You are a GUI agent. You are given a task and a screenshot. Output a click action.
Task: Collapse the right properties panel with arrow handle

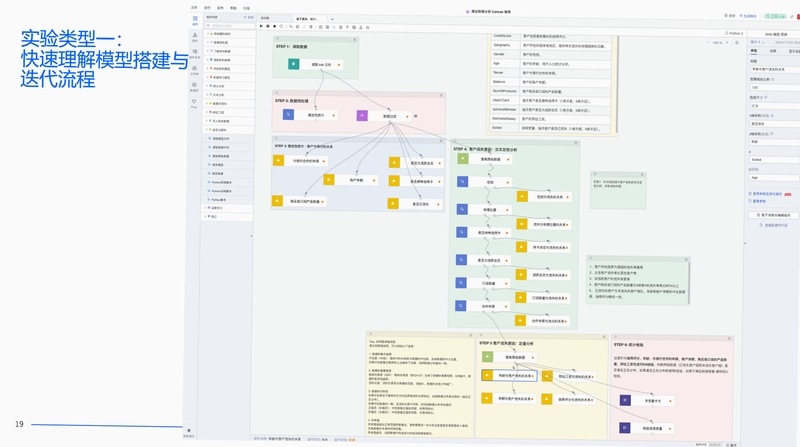745,243
